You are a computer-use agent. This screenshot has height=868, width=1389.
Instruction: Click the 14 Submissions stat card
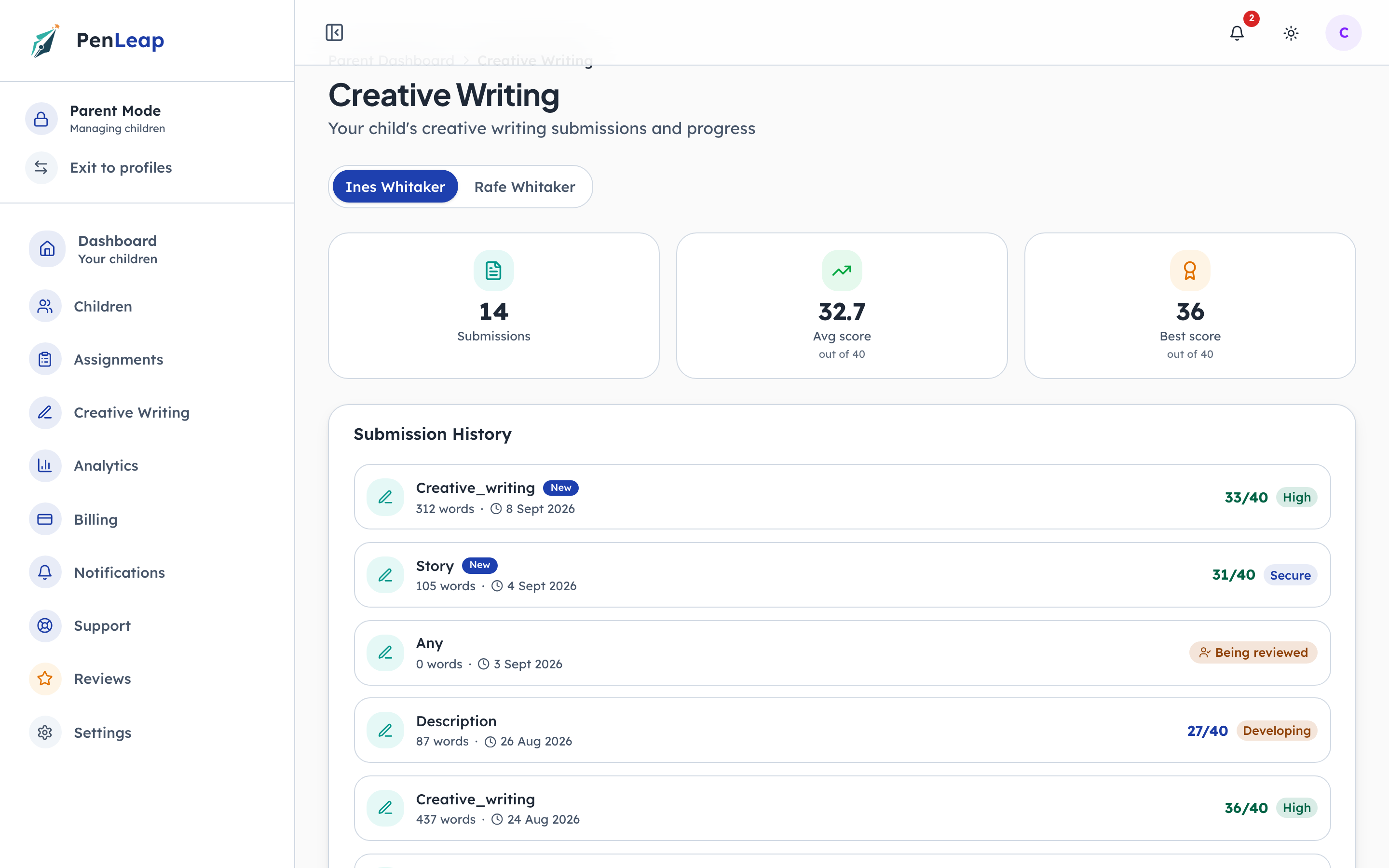pyautogui.click(x=493, y=306)
